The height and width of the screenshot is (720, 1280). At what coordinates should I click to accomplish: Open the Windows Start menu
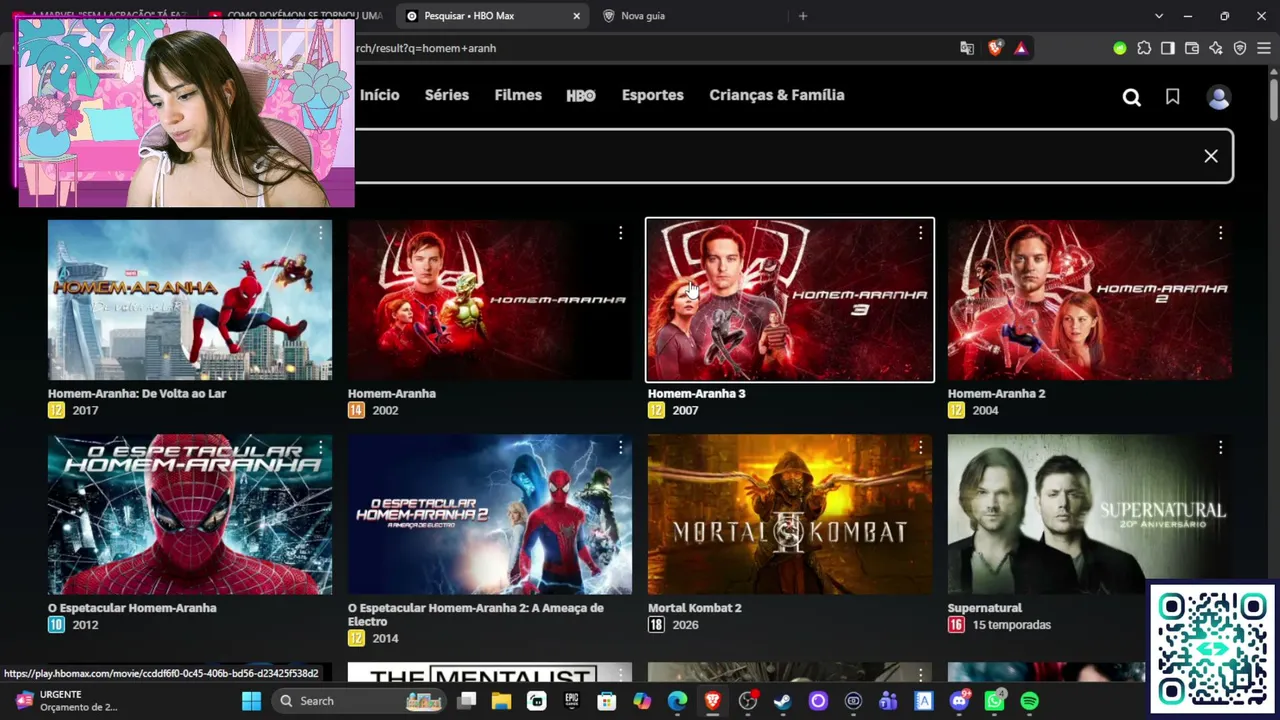click(x=251, y=701)
